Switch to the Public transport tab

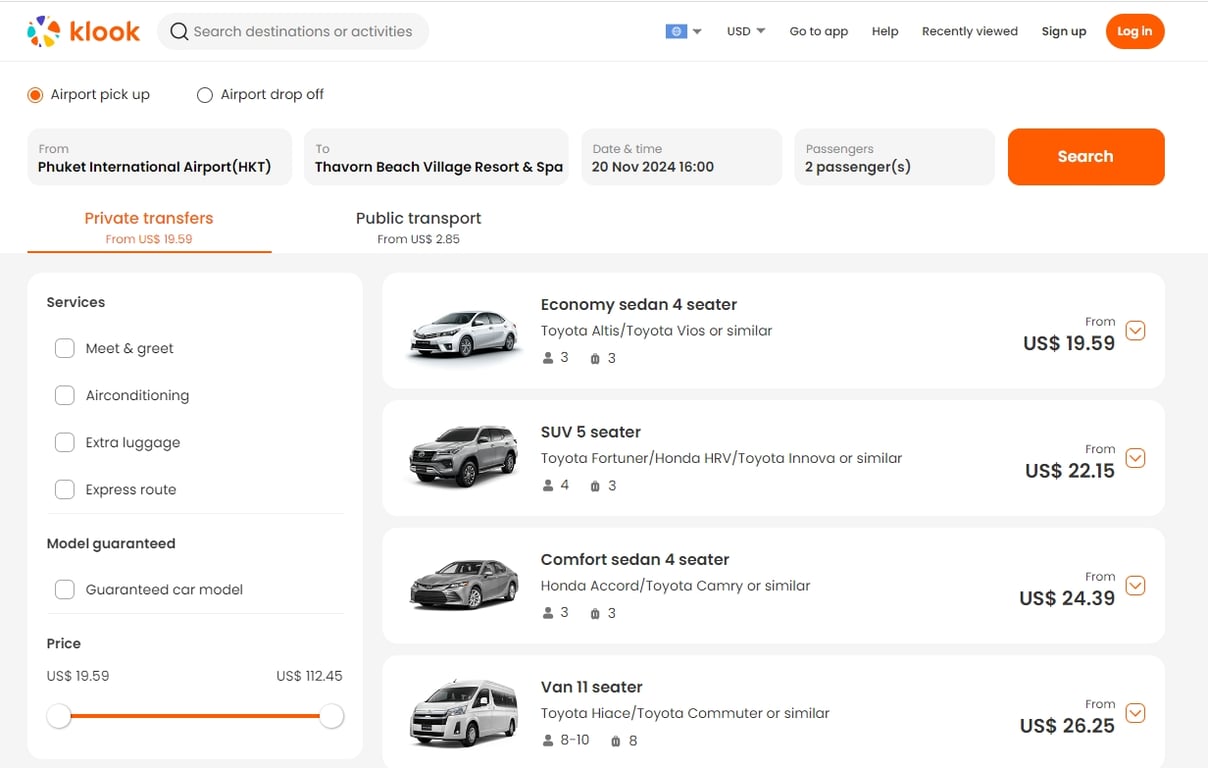[418, 227]
